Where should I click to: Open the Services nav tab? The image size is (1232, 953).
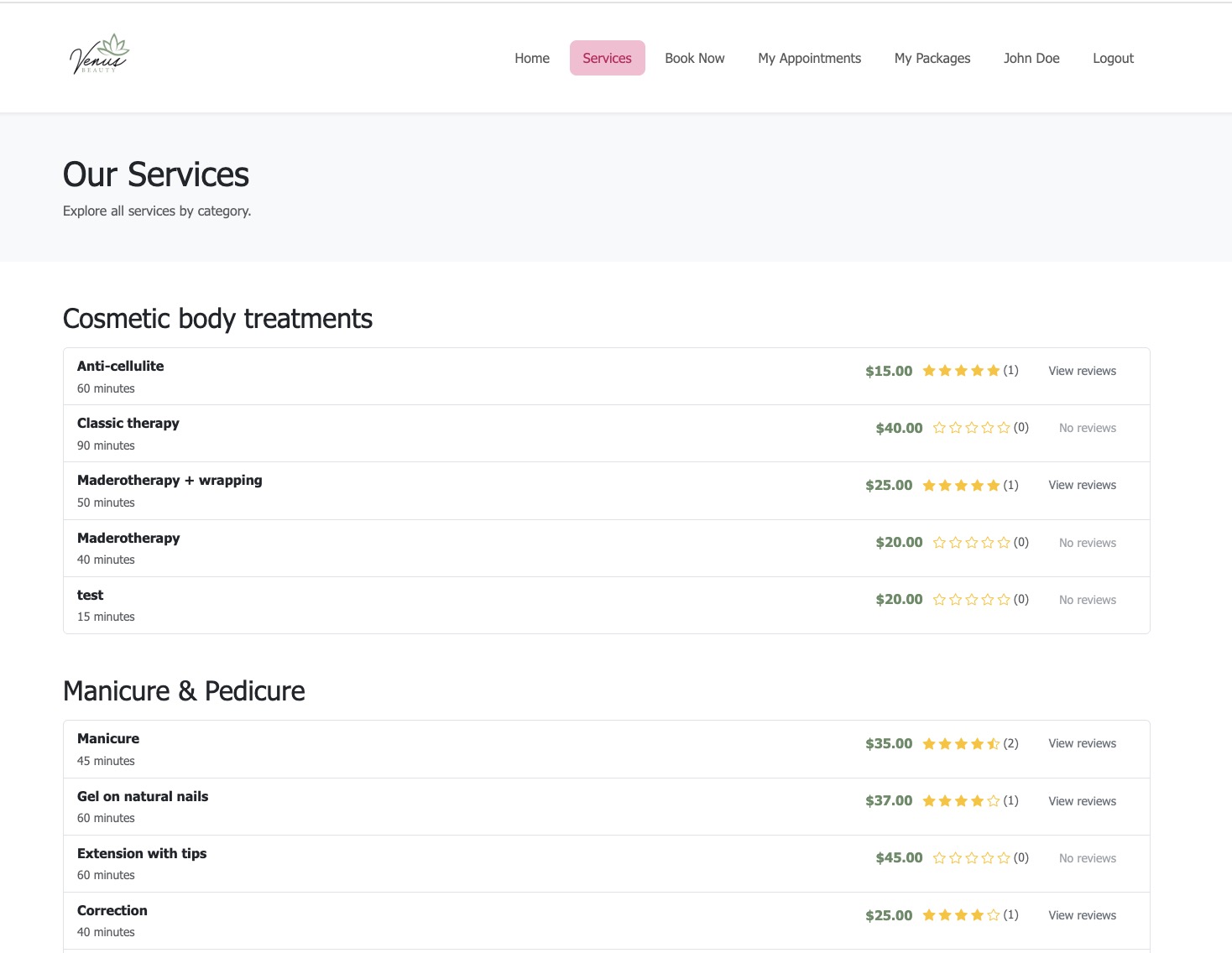[607, 58]
